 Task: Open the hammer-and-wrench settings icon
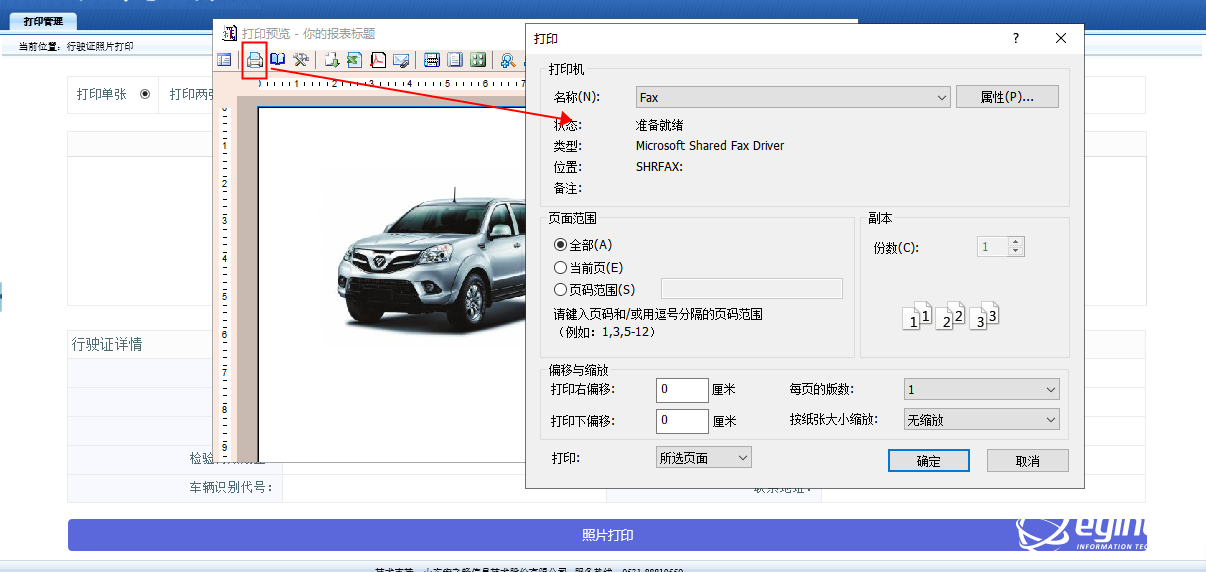point(300,60)
